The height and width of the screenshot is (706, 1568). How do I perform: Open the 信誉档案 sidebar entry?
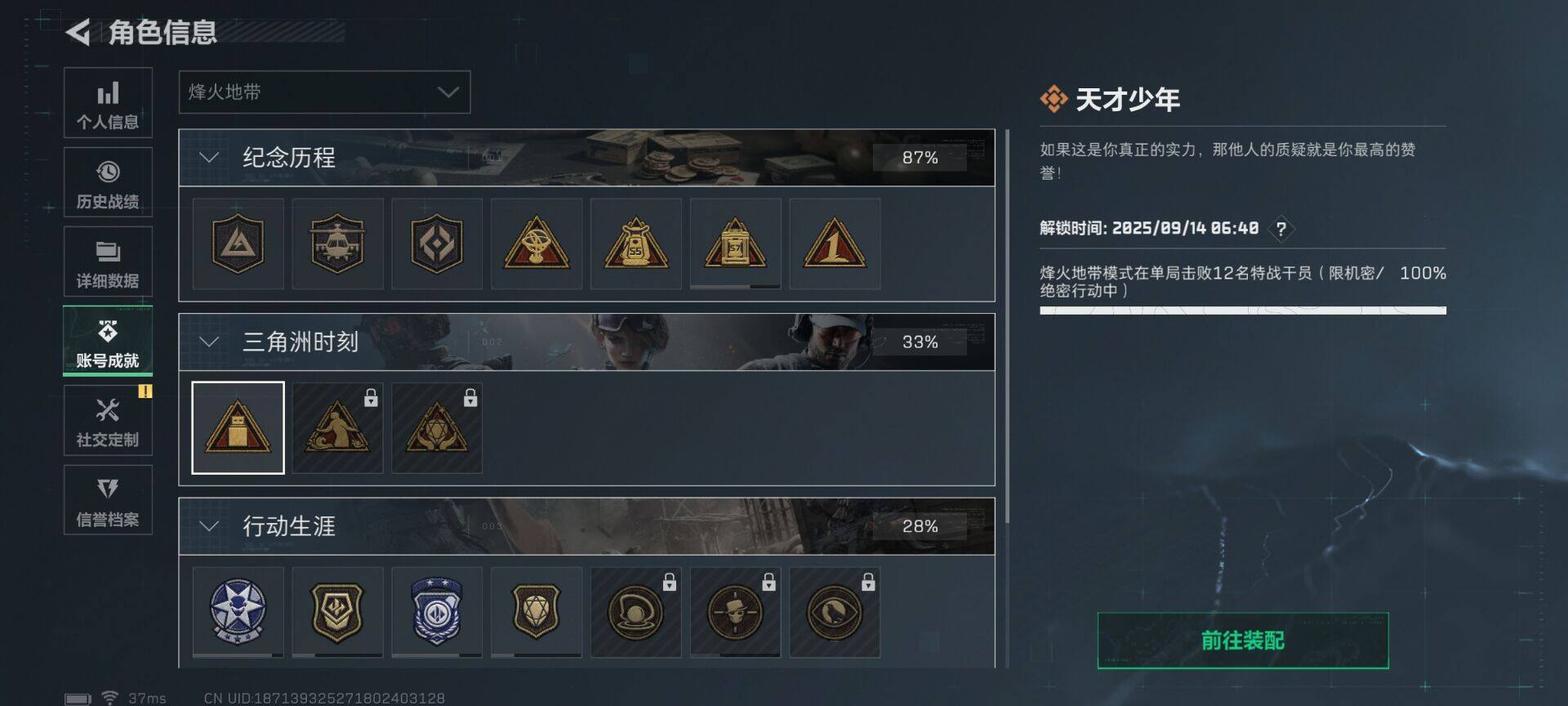pyautogui.click(x=108, y=500)
